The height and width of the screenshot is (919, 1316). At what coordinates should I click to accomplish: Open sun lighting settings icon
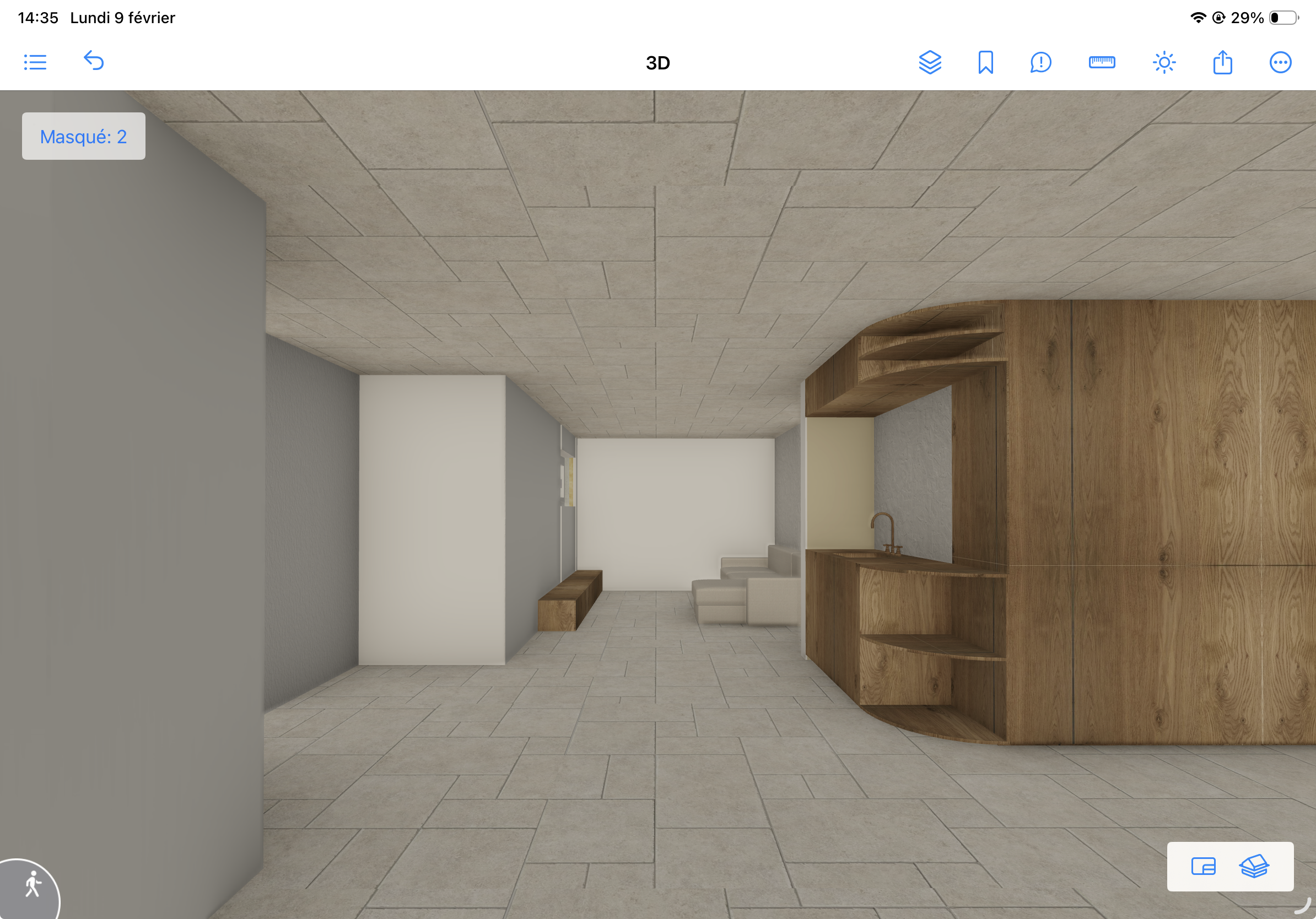pos(1163,62)
